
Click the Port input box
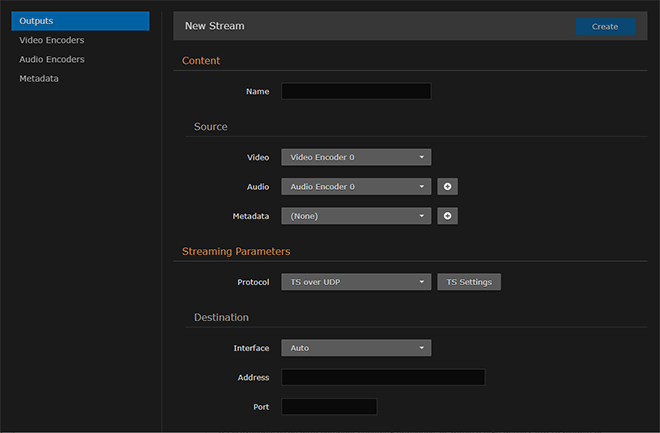[329, 407]
